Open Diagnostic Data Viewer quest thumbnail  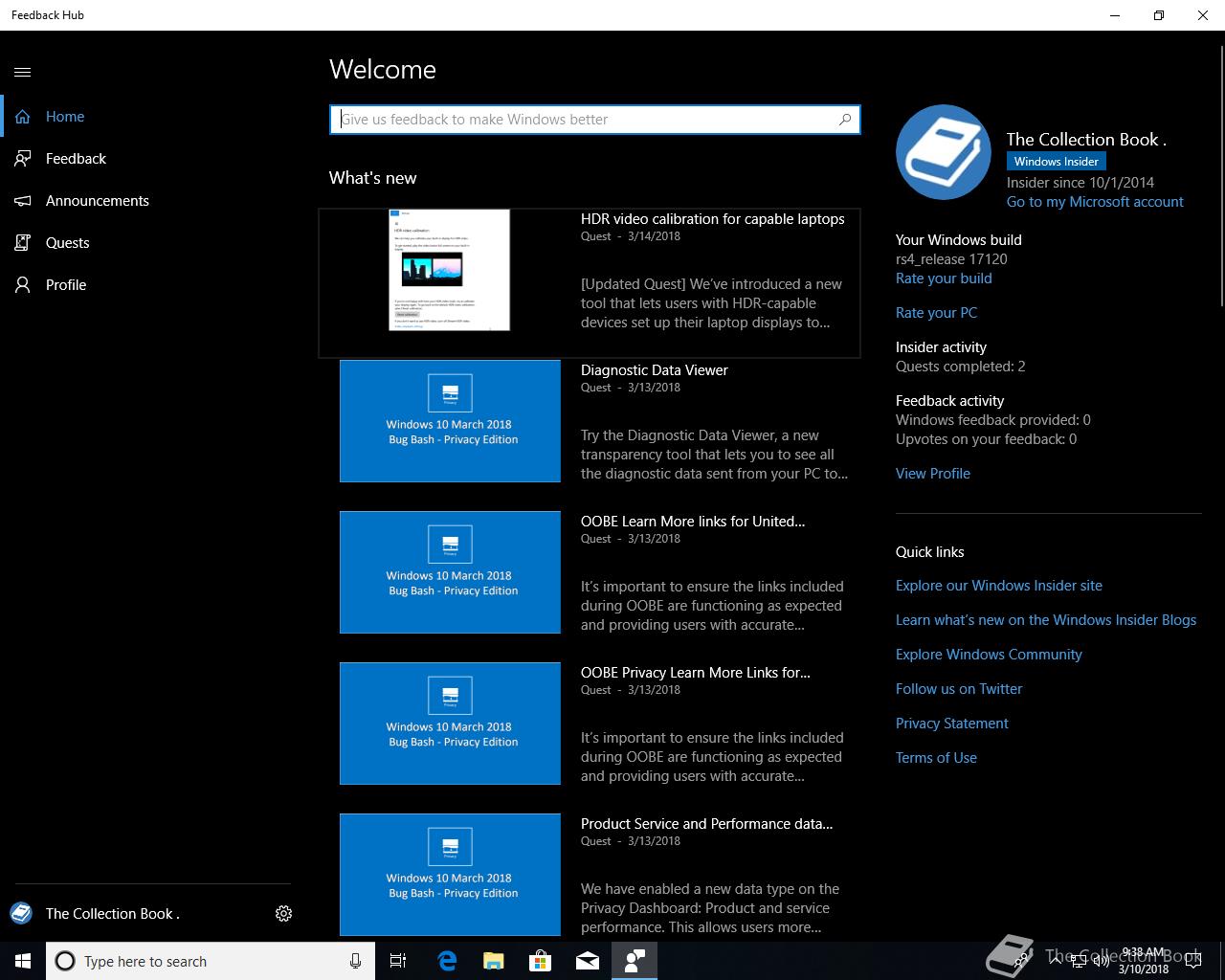pyautogui.click(x=450, y=421)
